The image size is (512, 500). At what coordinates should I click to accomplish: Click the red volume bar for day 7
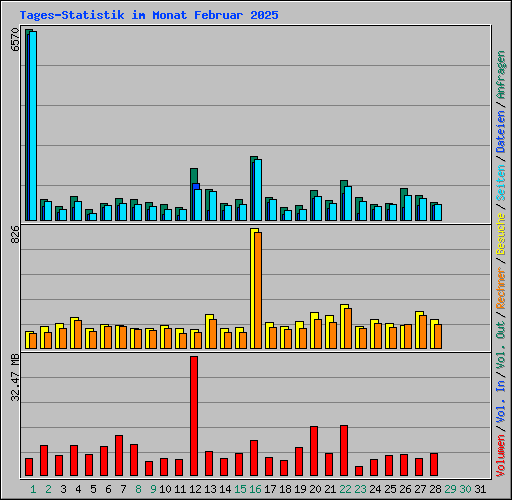119,455
